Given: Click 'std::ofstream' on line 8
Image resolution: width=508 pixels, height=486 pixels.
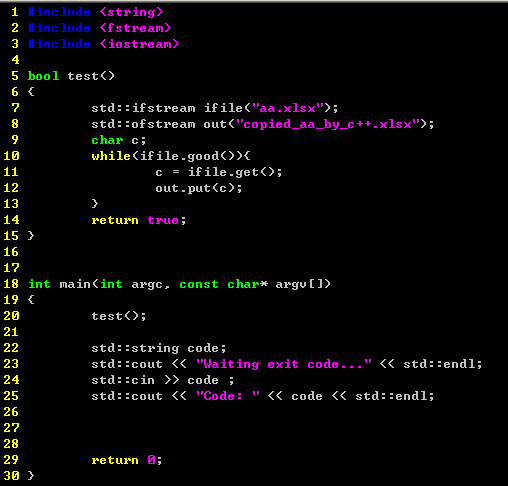Looking at the screenshot, I should point(143,124).
